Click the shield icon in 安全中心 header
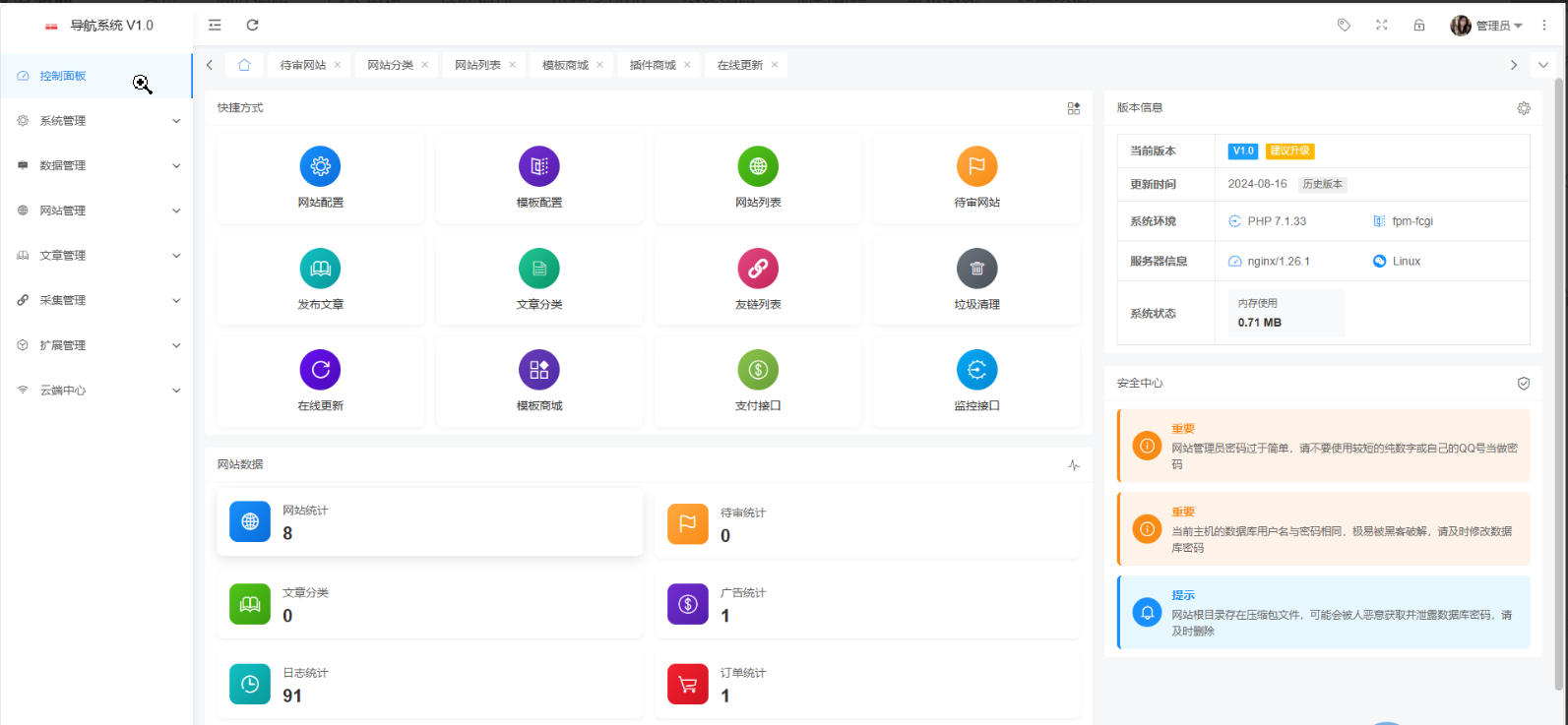The width and height of the screenshot is (1568, 725). [x=1524, y=384]
